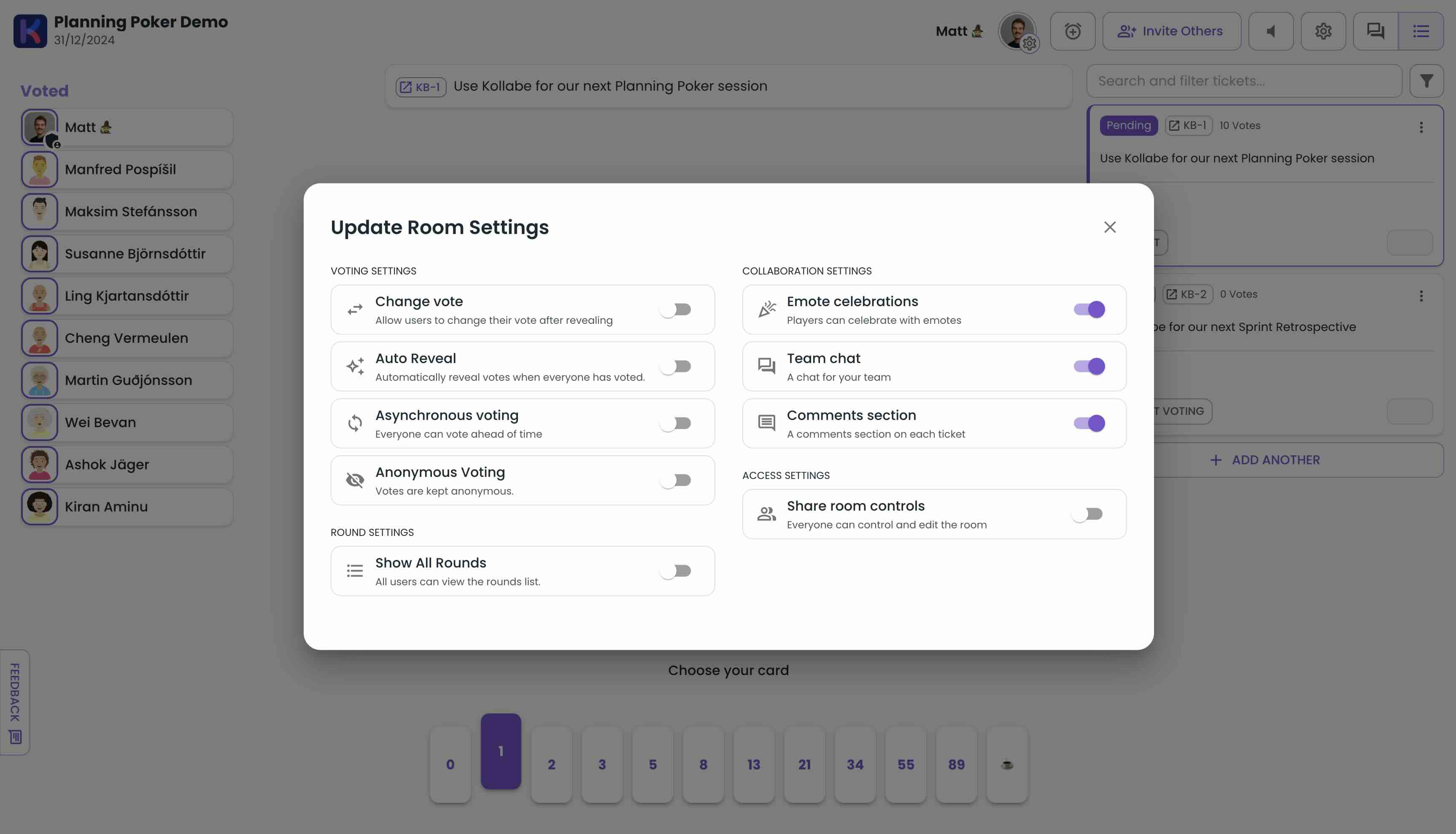Click the show all rounds list icon
This screenshot has width=1456, height=834.
[354, 571]
